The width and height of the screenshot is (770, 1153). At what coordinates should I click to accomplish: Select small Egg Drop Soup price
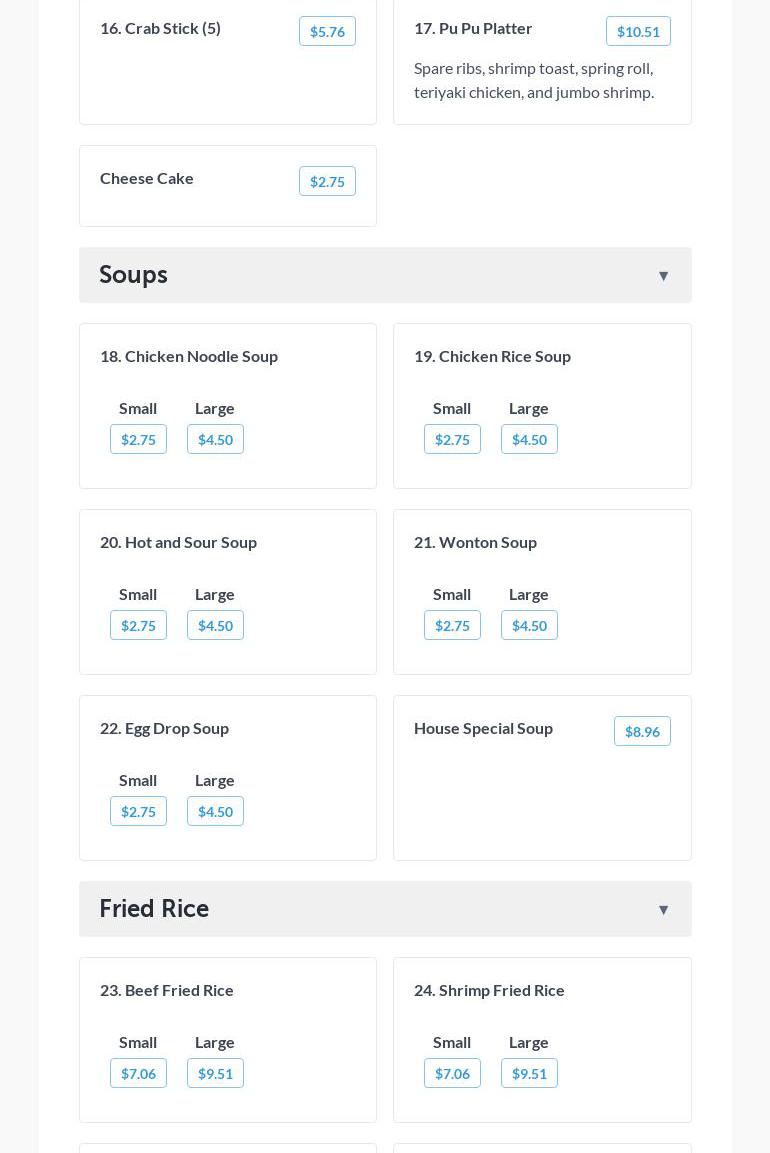(x=138, y=812)
